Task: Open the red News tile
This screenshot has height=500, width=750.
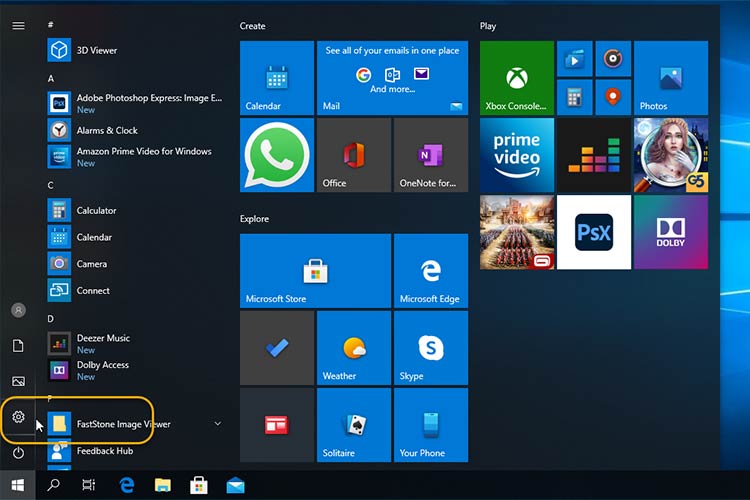Action: [277, 425]
